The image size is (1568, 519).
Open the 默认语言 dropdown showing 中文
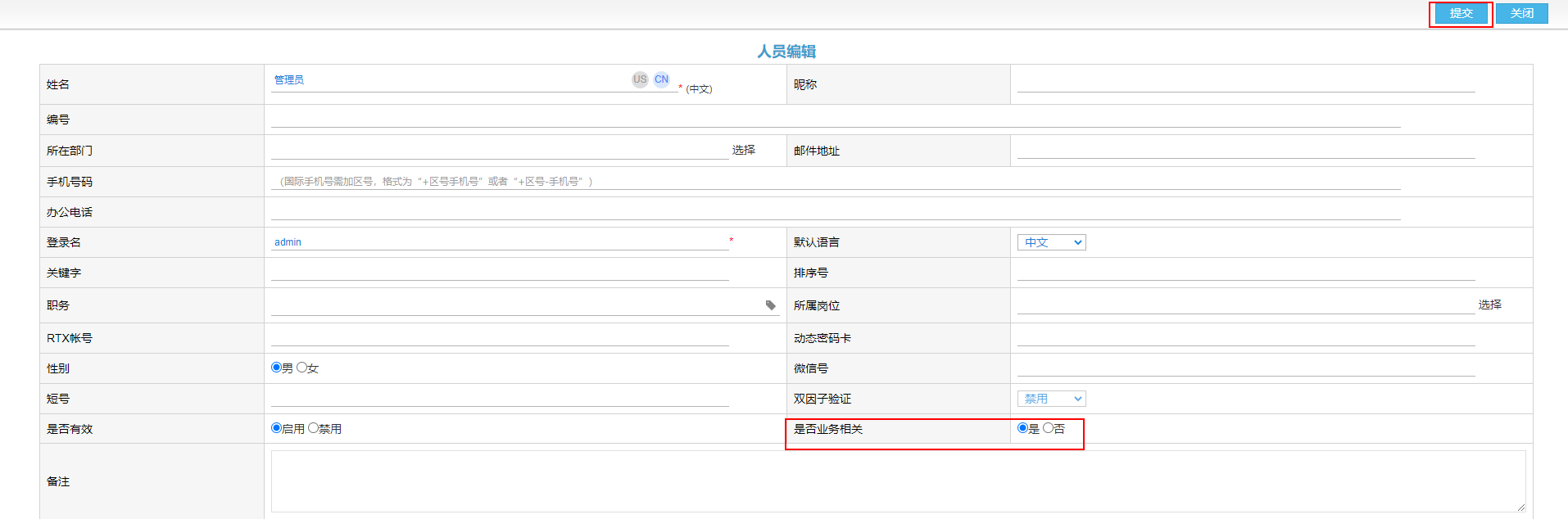1052,242
